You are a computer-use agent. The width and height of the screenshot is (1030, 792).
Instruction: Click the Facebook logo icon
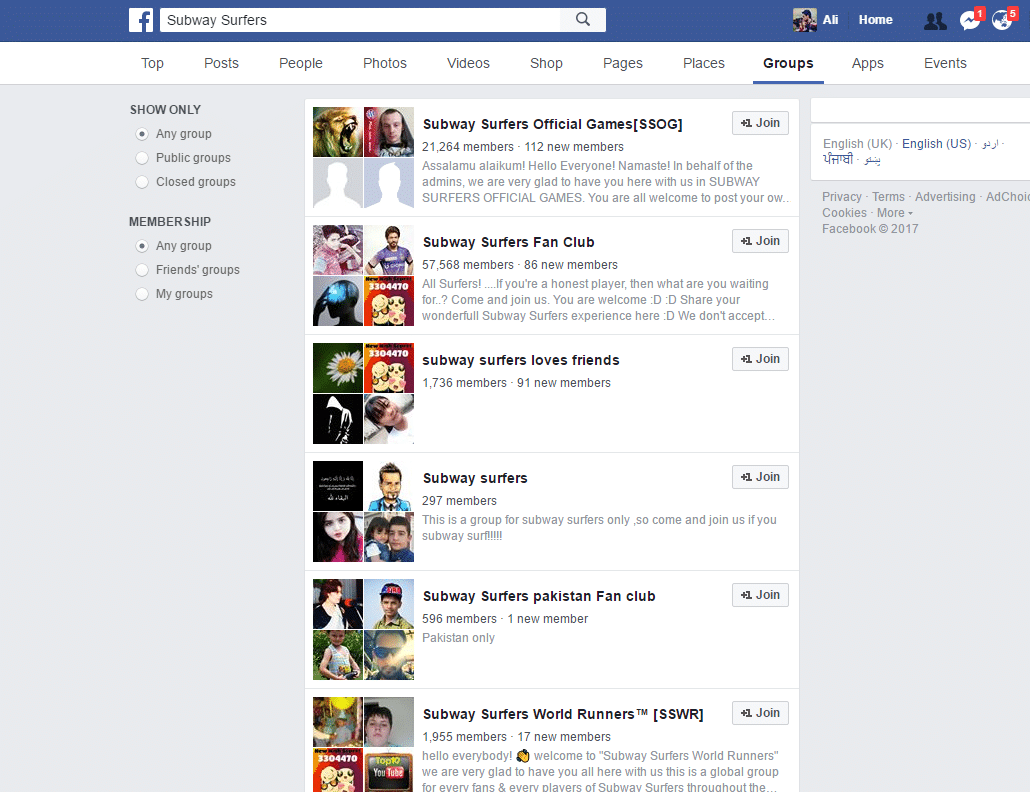[141, 20]
